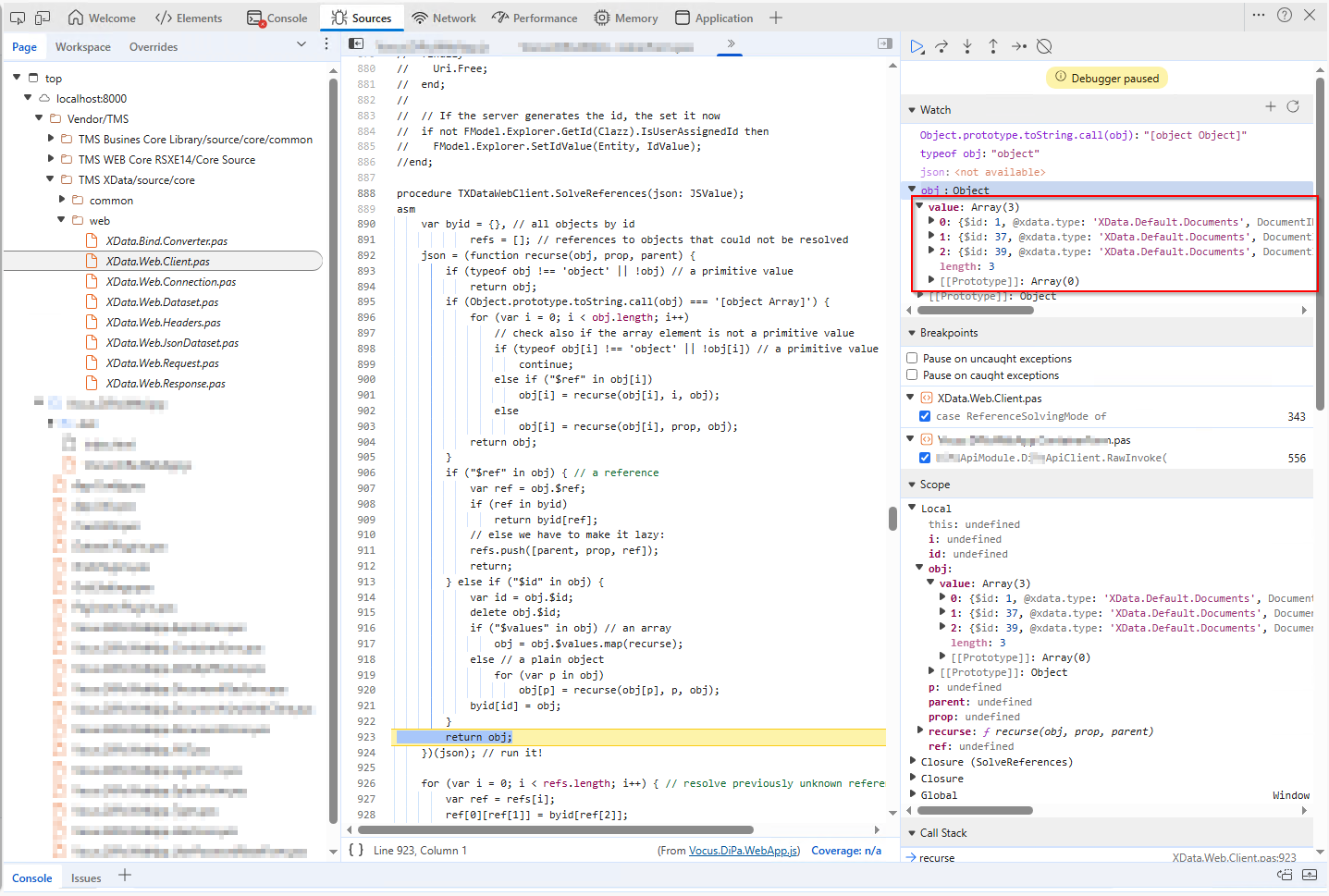Deactivate breakpoints using toolbar icon

(x=1044, y=46)
